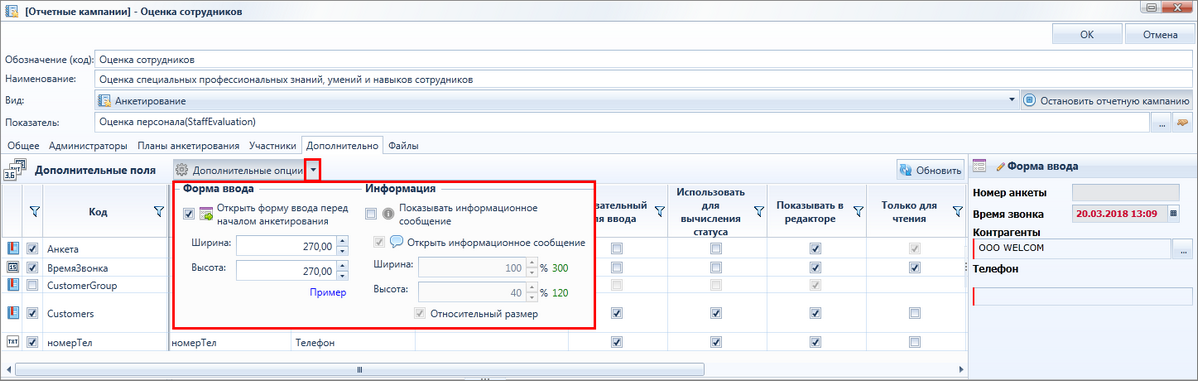Click the Отмена button
The image size is (1198, 381).
1159,34
